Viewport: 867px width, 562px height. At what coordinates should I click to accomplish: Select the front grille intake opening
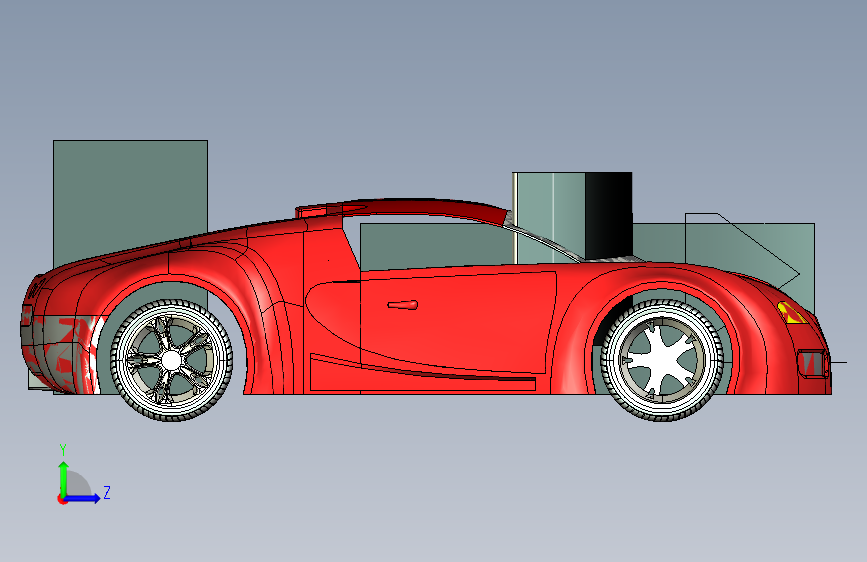[812, 363]
